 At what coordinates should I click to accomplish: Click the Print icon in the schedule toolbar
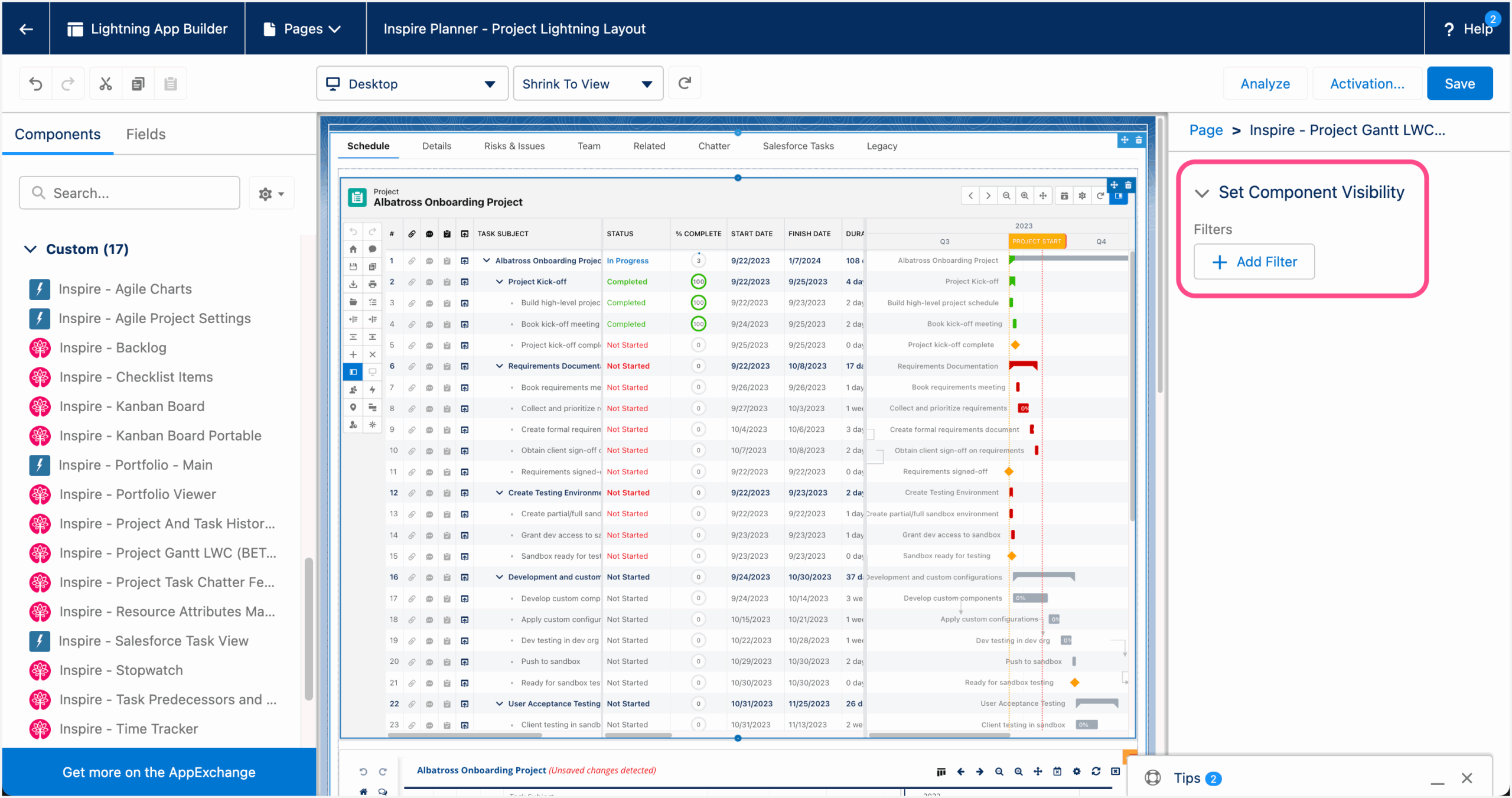tap(372, 285)
